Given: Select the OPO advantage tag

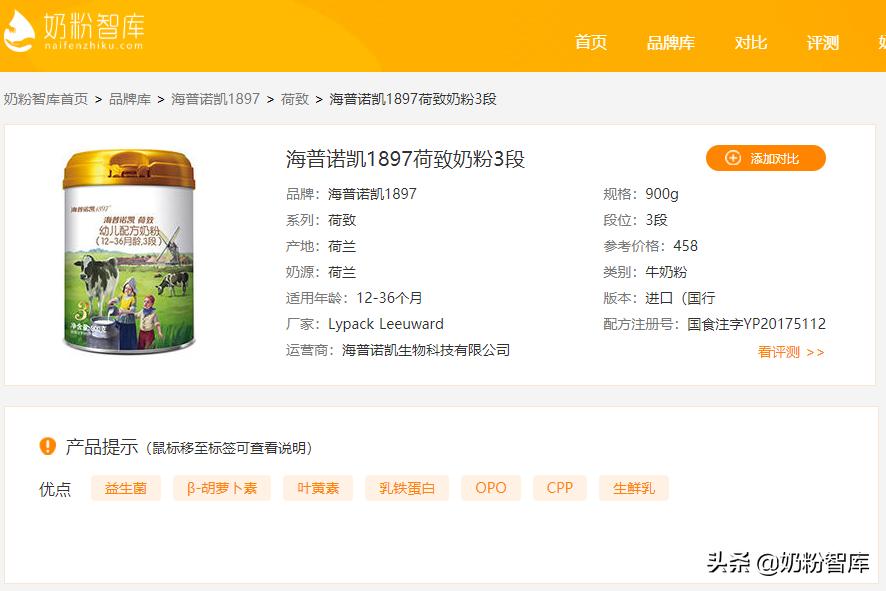Looking at the screenshot, I should click(491, 488).
